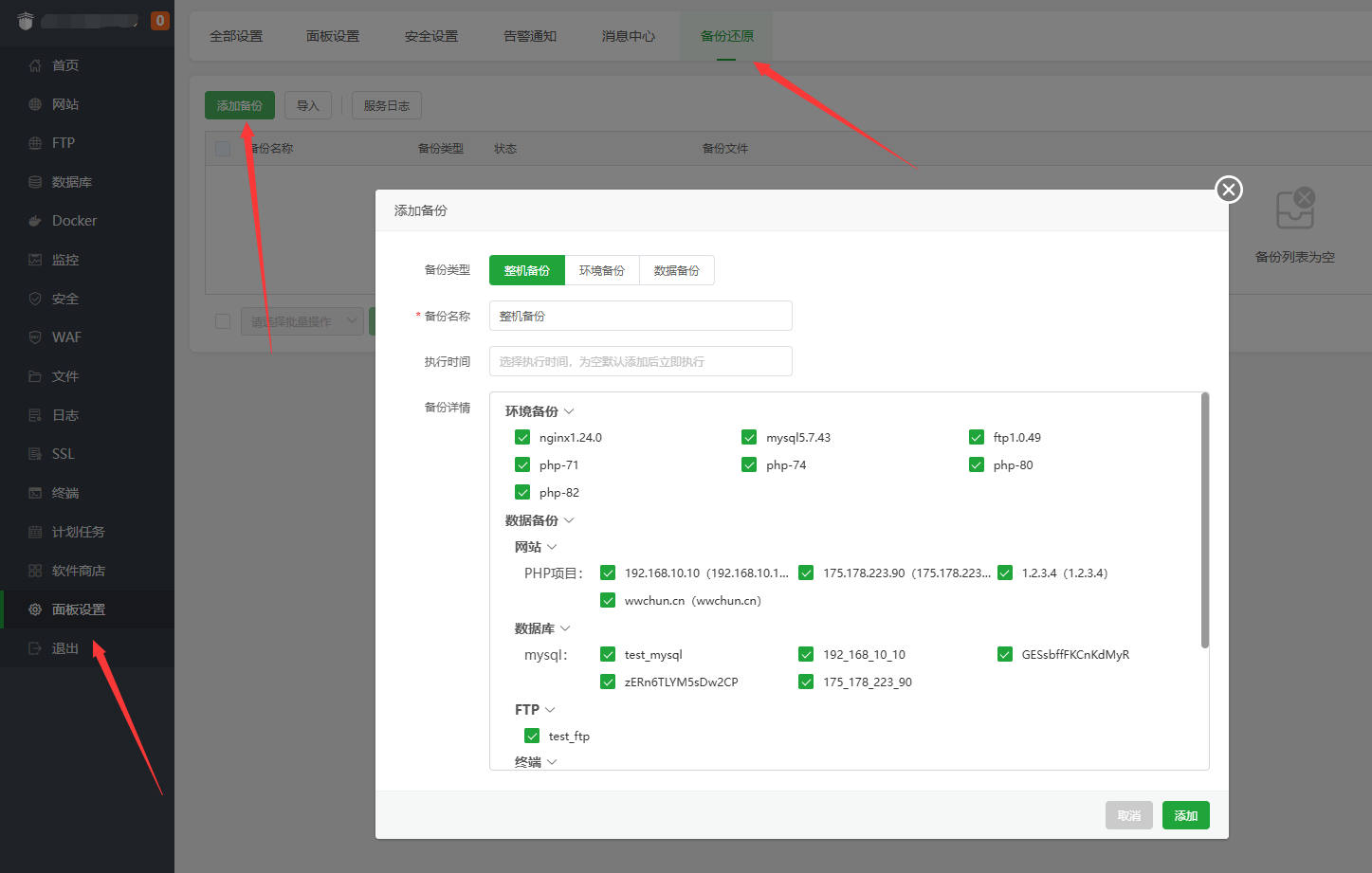
Task: Confirm with the green 添加 button
Action: (1186, 815)
